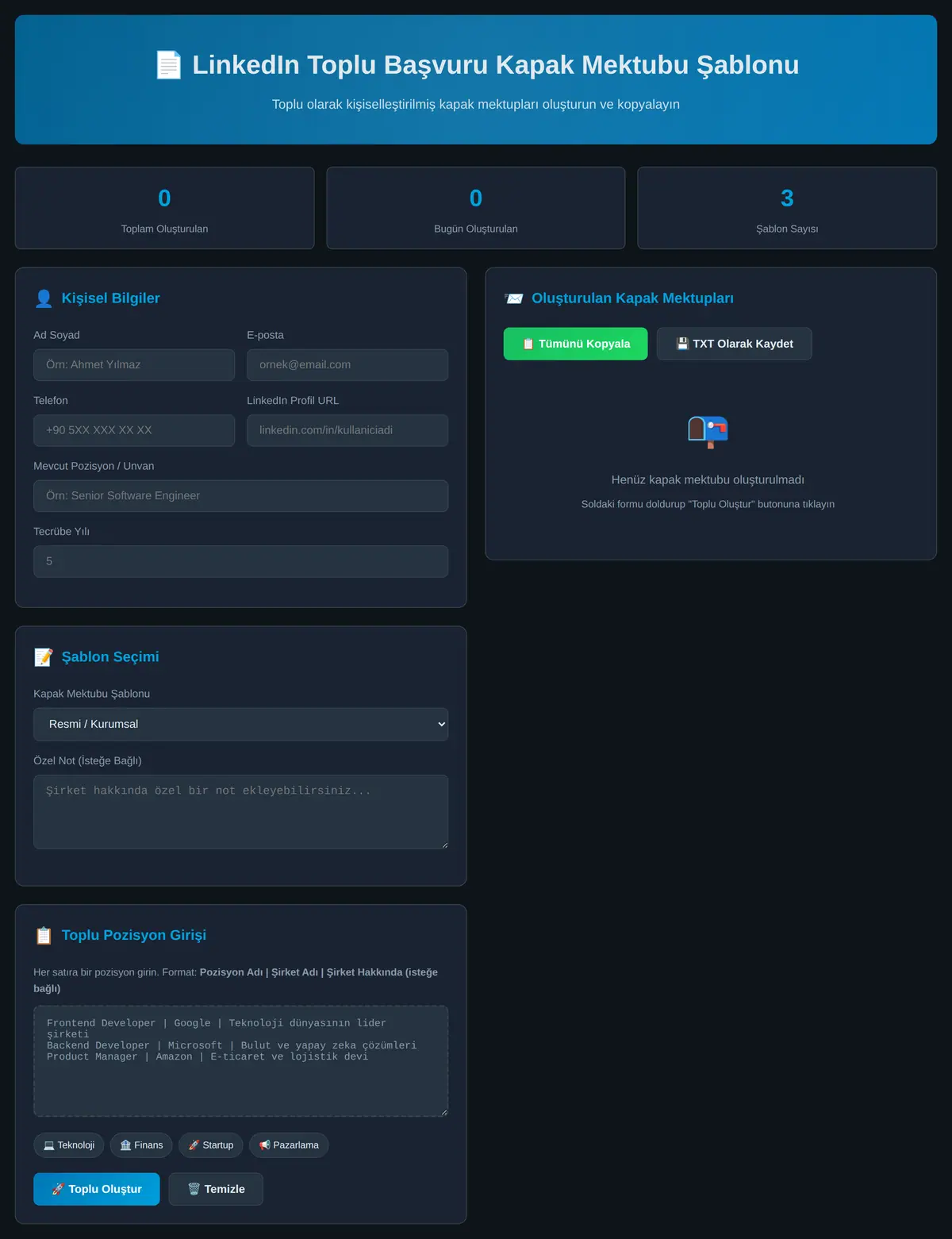Image resolution: width=952 pixels, height=1239 pixels.
Task: Click the Bugün Oluşturulan stat card
Action: point(476,208)
